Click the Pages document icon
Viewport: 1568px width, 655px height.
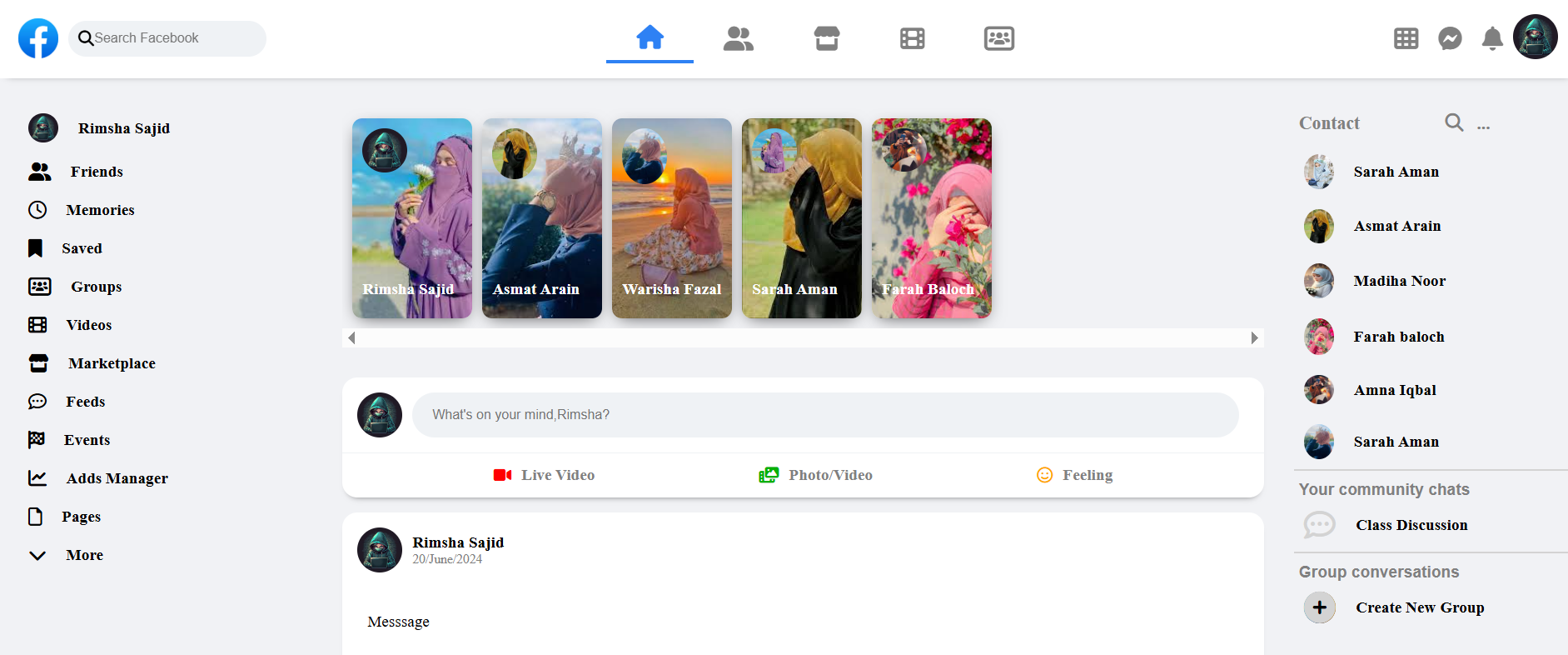click(35, 517)
